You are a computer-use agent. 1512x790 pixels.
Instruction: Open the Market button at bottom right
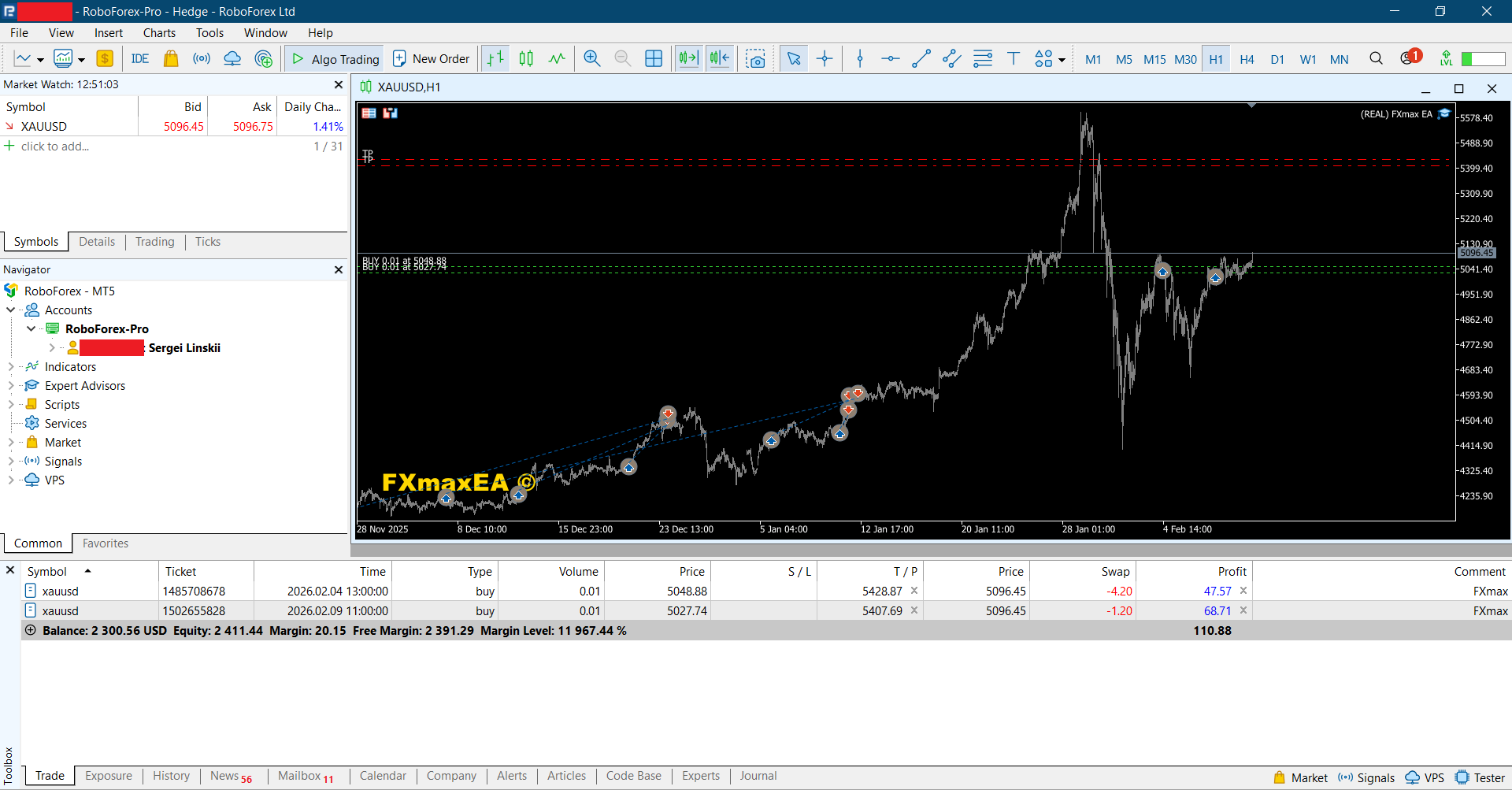(1300, 777)
